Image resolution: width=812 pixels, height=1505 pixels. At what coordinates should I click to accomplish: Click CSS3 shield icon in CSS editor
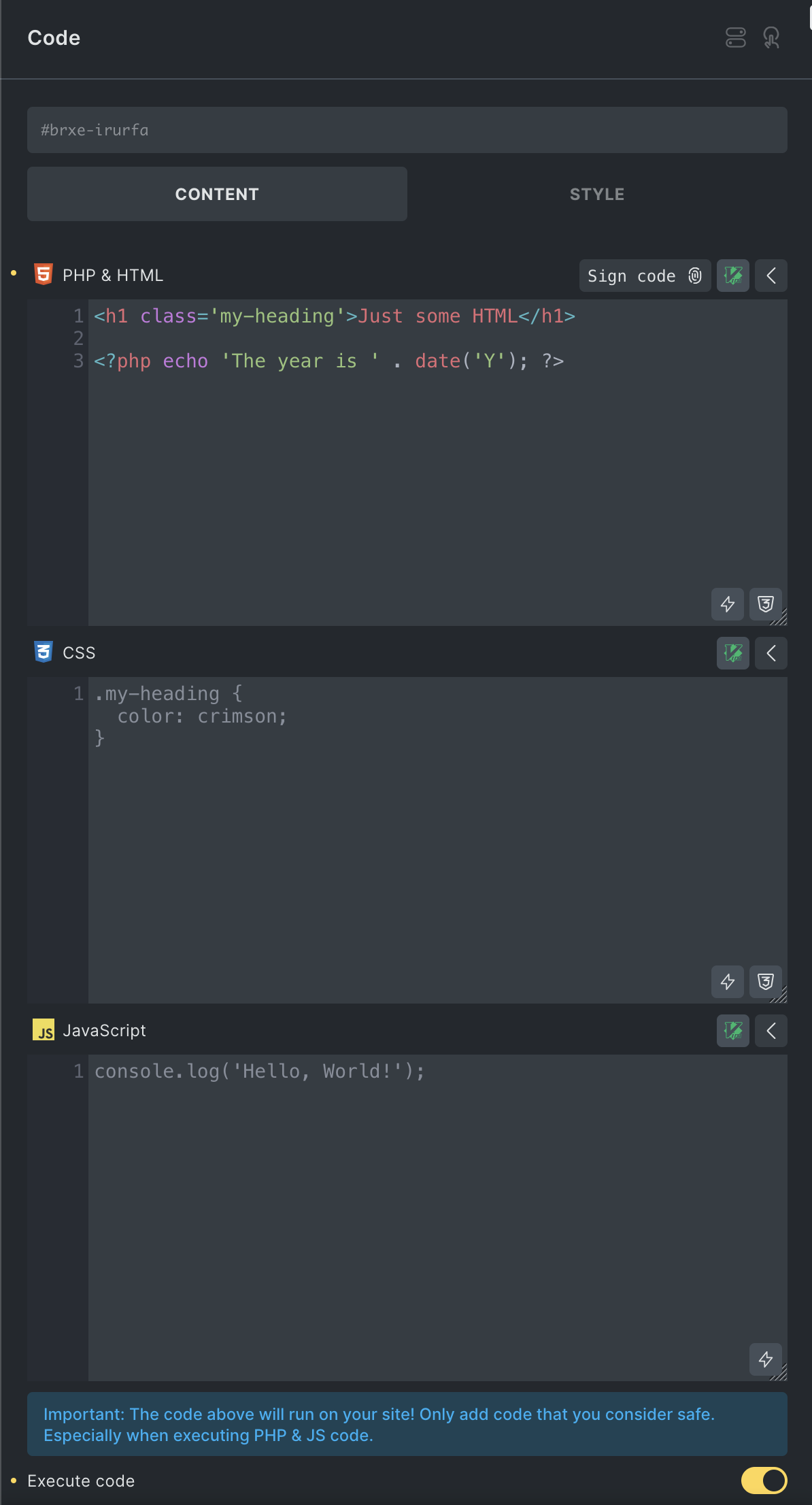click(765, 982)
